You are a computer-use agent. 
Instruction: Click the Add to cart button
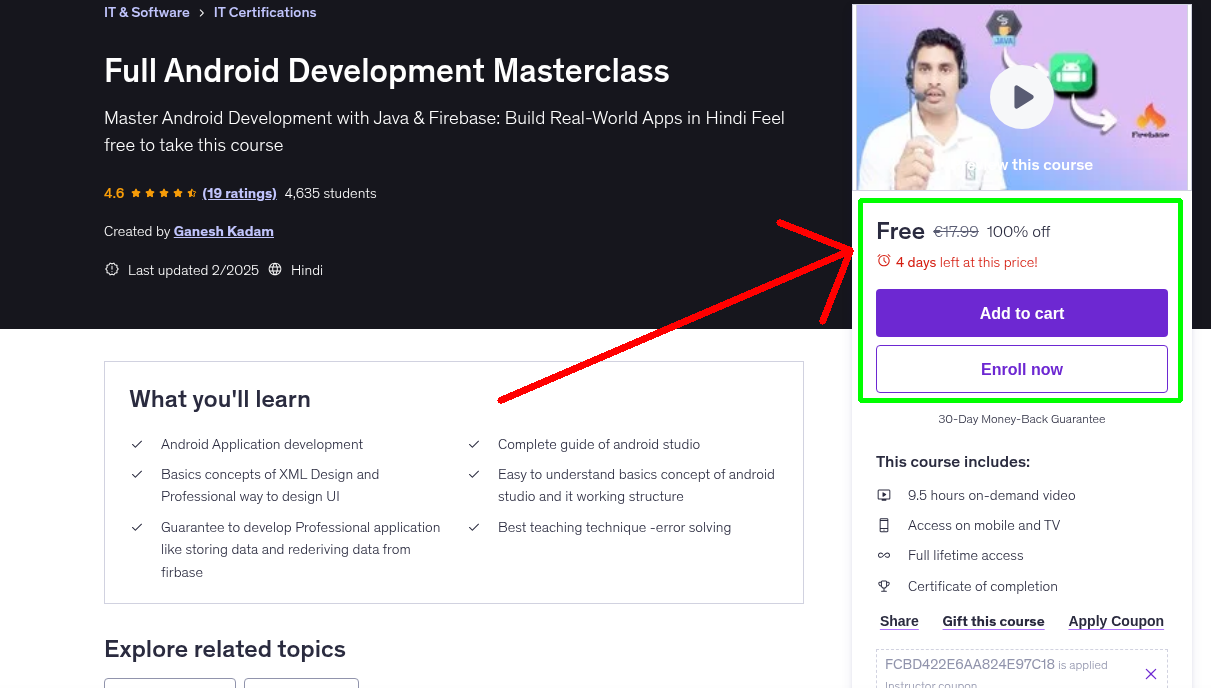1021,312
